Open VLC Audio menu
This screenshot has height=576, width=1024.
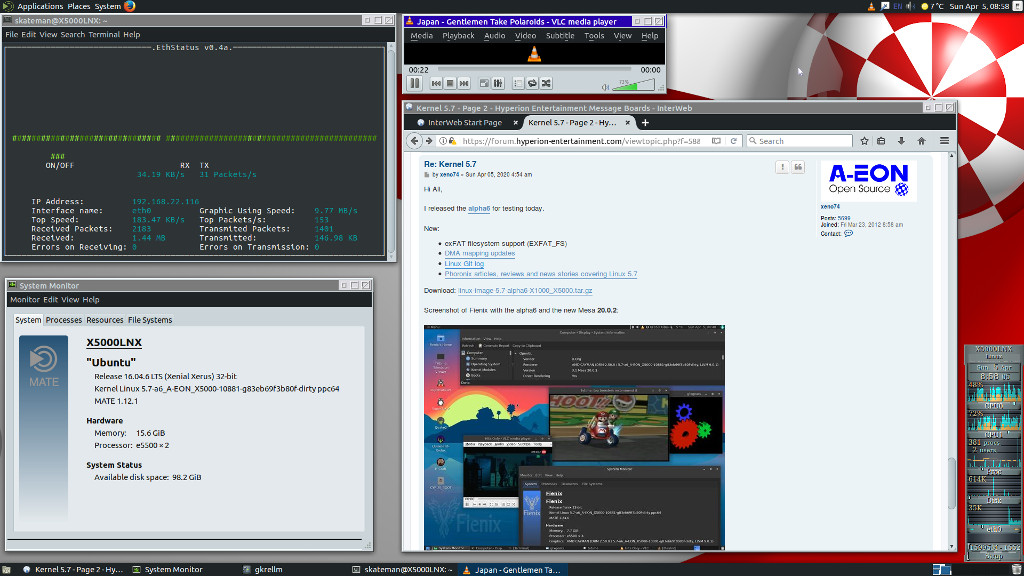pos(494,36)
